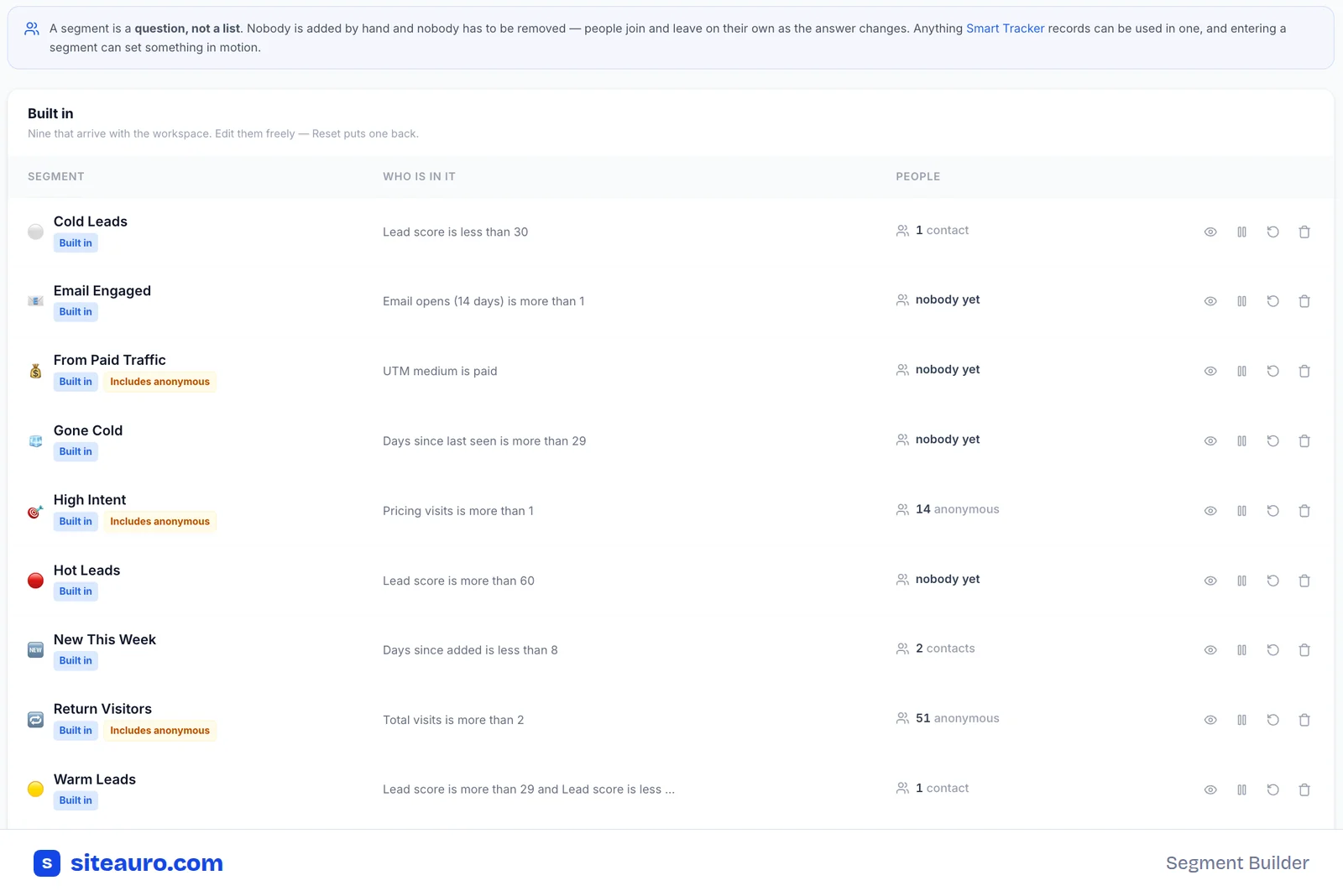Image resolution: width=1343 pixels, height=896 pixels.
Task: Delete the Cold Leads segment
Action: coord(1304,232)
